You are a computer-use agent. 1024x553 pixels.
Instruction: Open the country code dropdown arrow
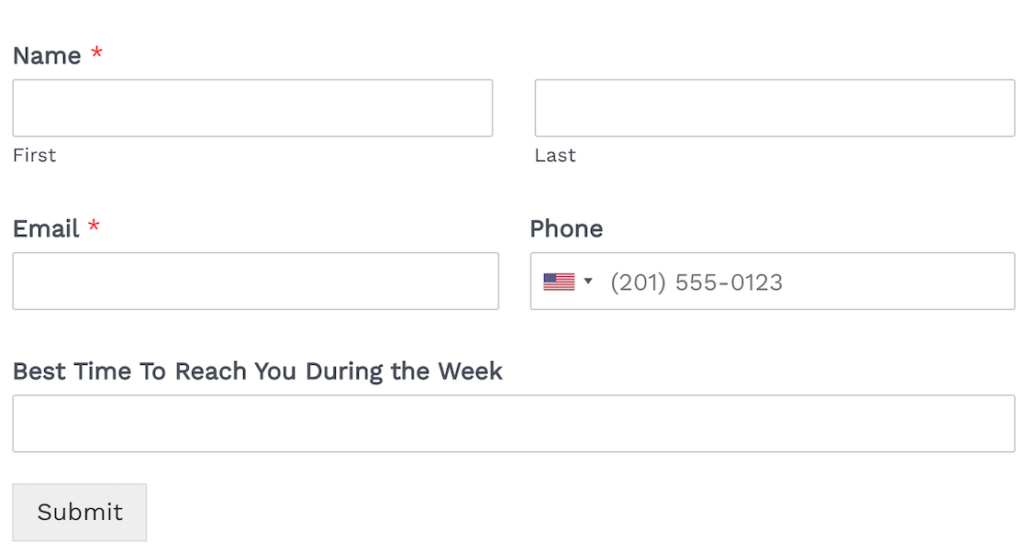click(588, 282)
